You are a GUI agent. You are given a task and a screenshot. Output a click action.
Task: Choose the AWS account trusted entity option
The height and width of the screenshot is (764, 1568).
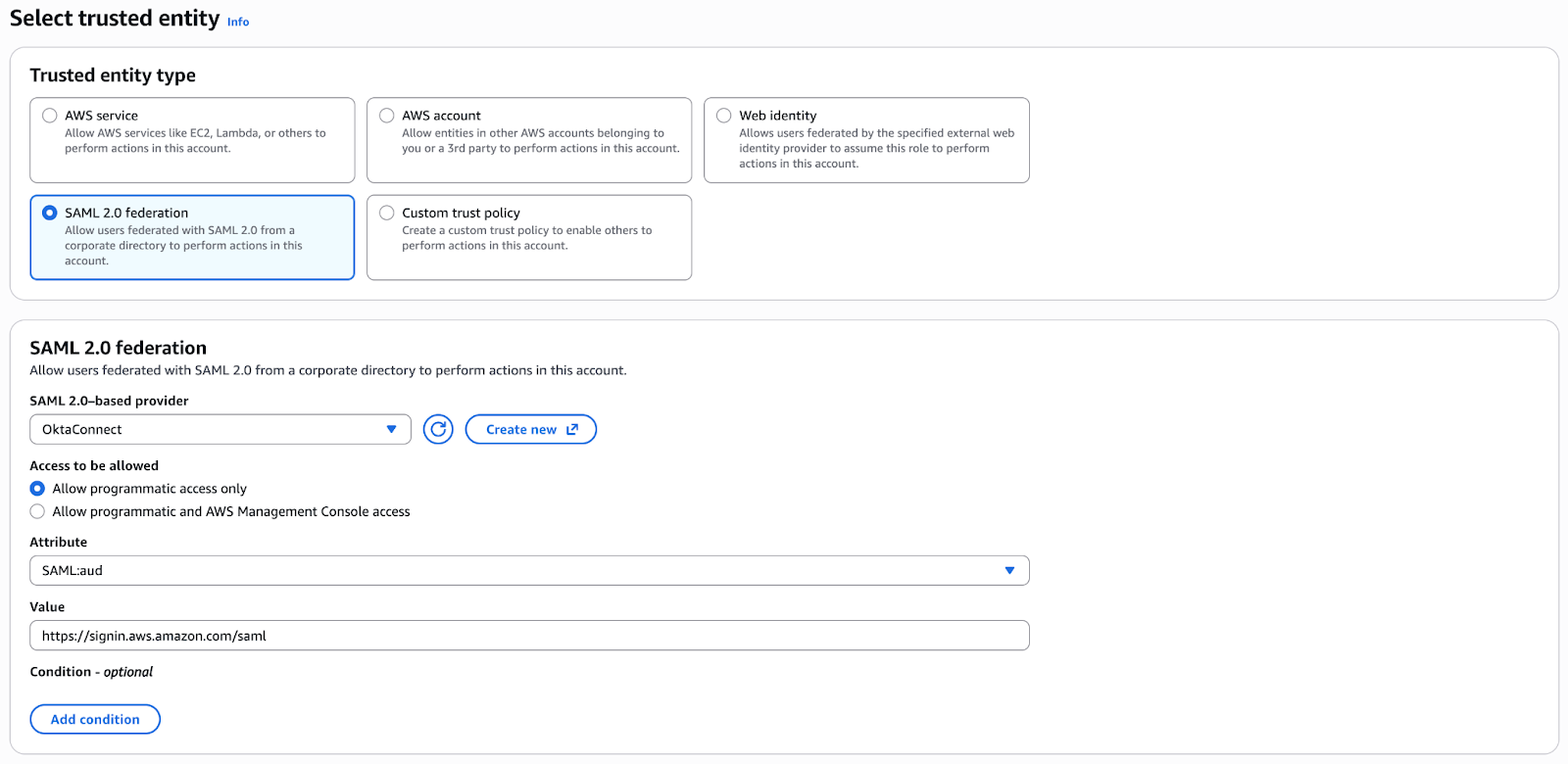point(387,116)
